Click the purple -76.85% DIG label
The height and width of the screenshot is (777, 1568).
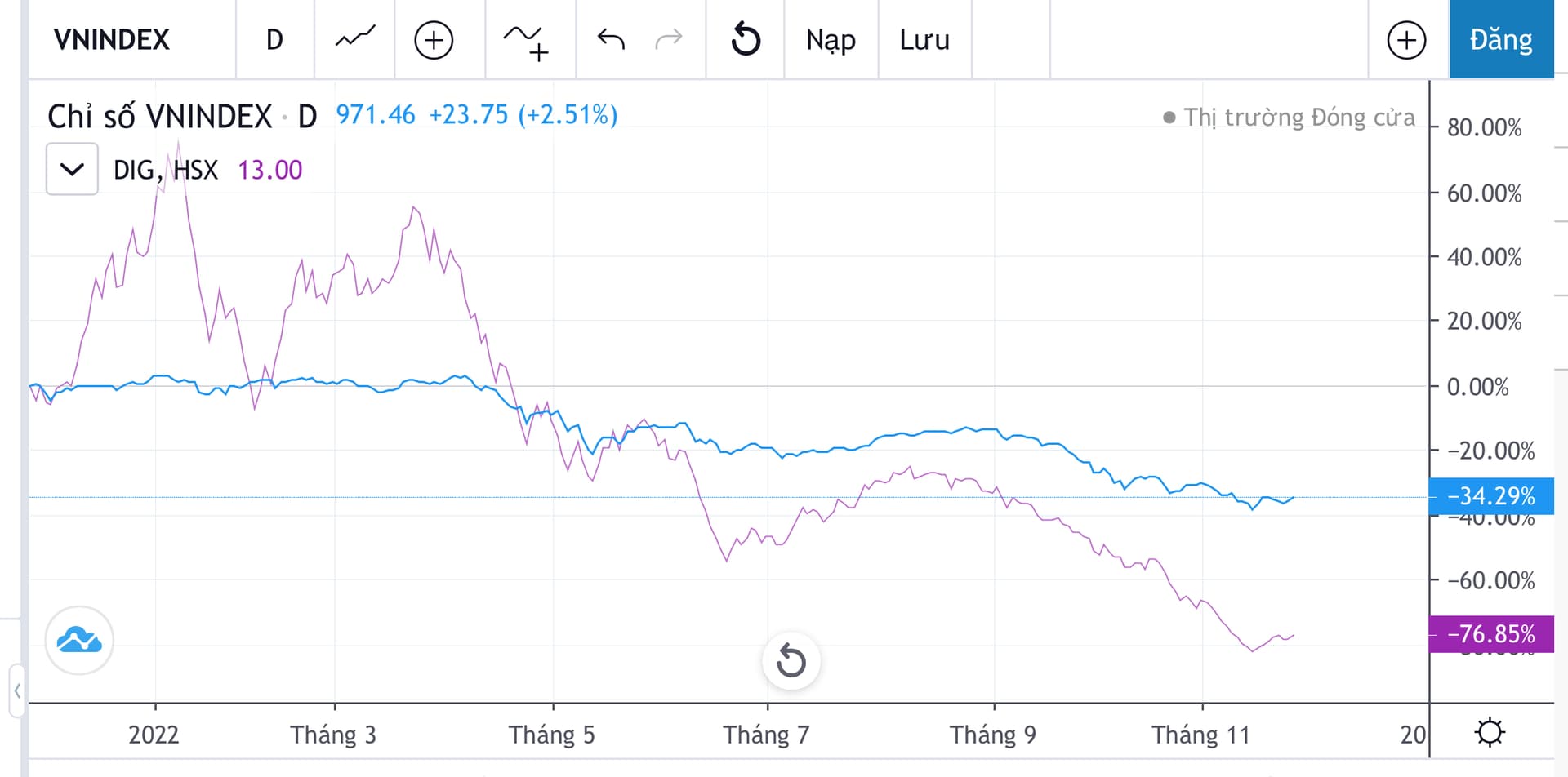click(1490, 634)
